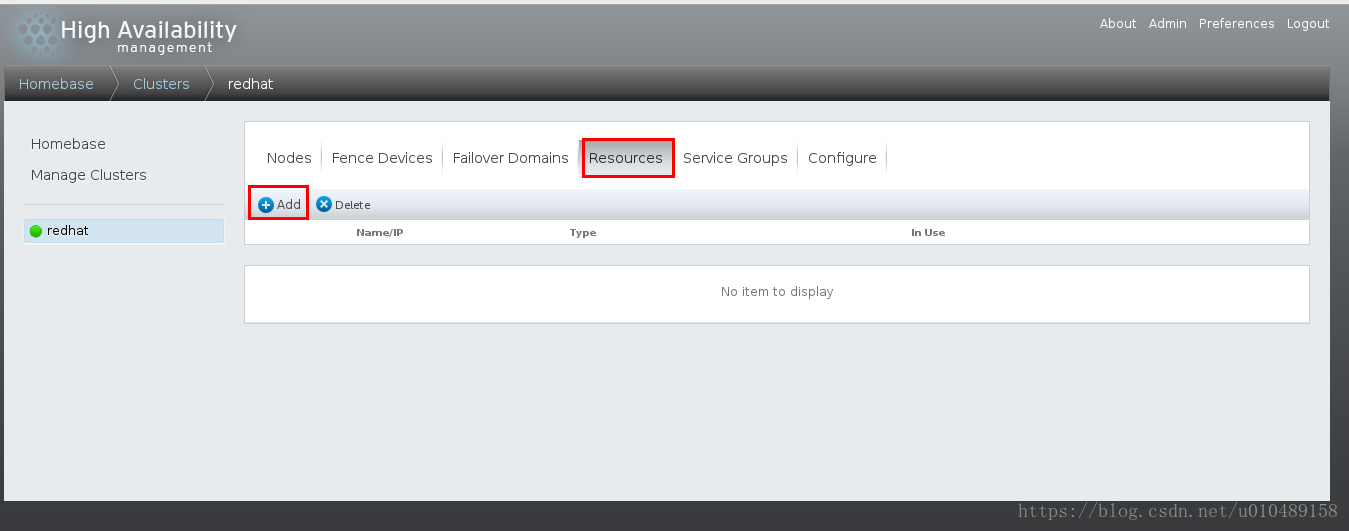Click the blue plus Add icon

click(x=266, y=205)
